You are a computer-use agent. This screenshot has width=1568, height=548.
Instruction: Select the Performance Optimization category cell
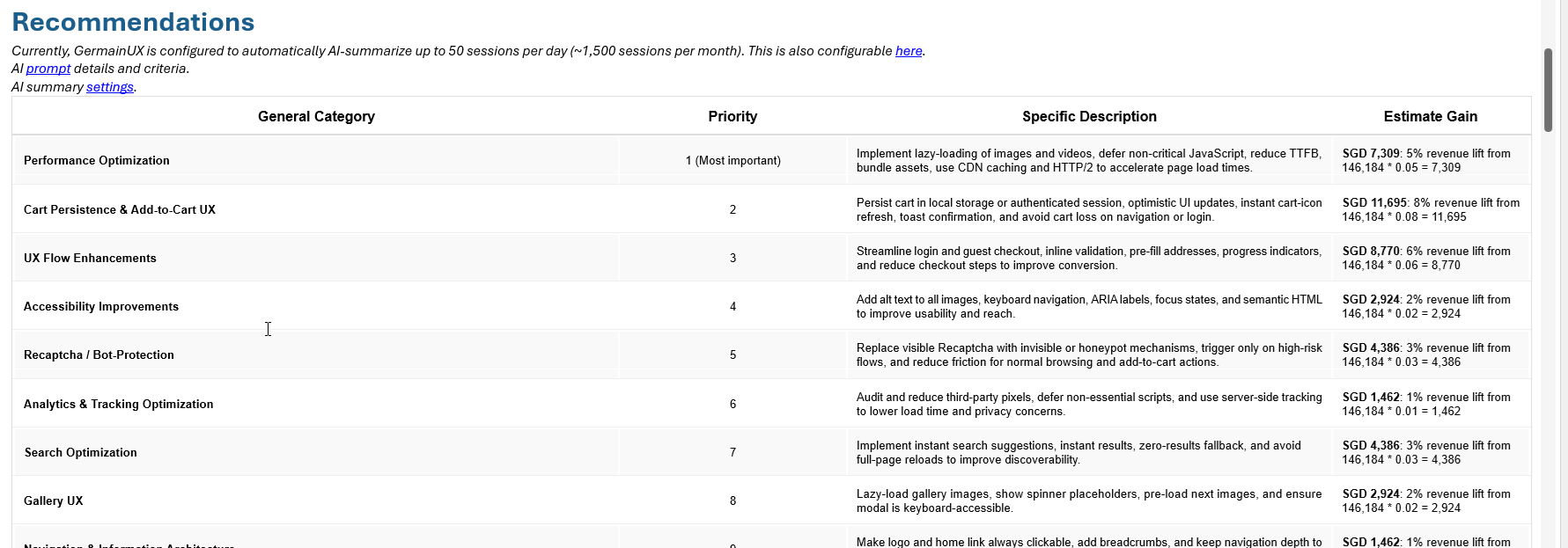[97, 160]
